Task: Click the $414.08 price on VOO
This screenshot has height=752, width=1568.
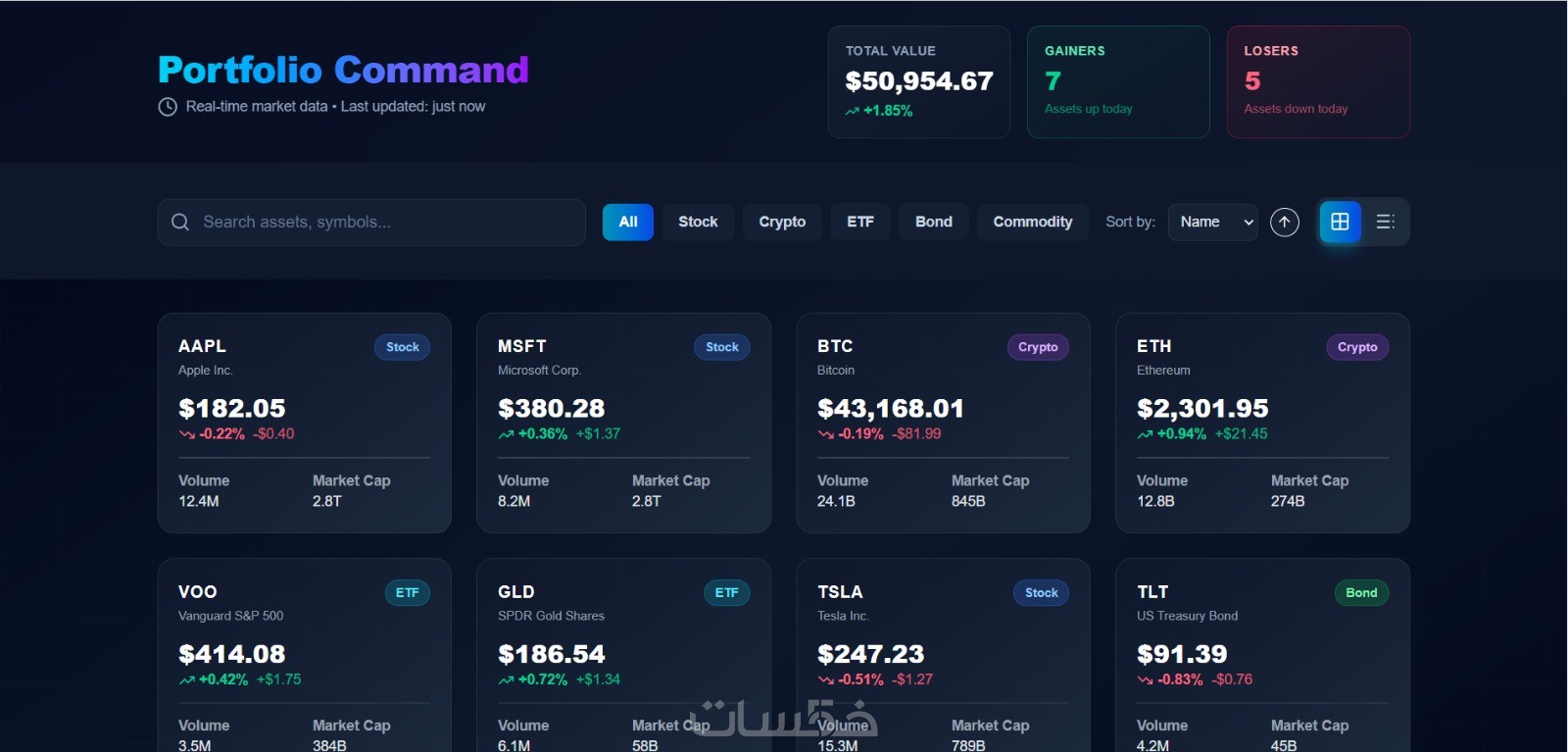Action: [232, 655]
